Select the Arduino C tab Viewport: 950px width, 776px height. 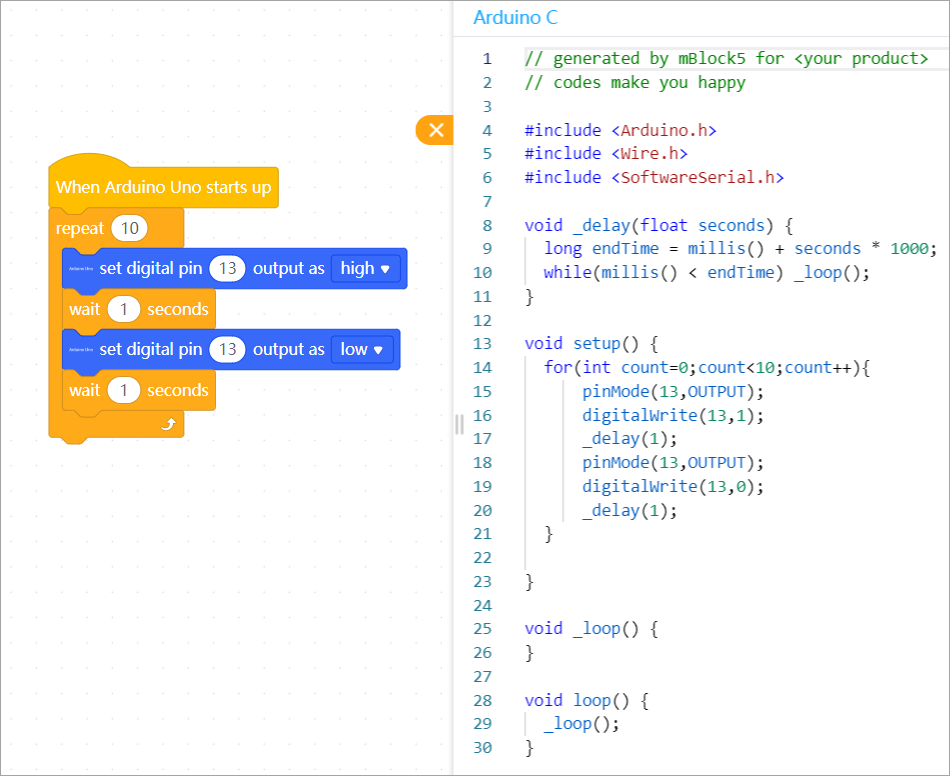(515, 18)
